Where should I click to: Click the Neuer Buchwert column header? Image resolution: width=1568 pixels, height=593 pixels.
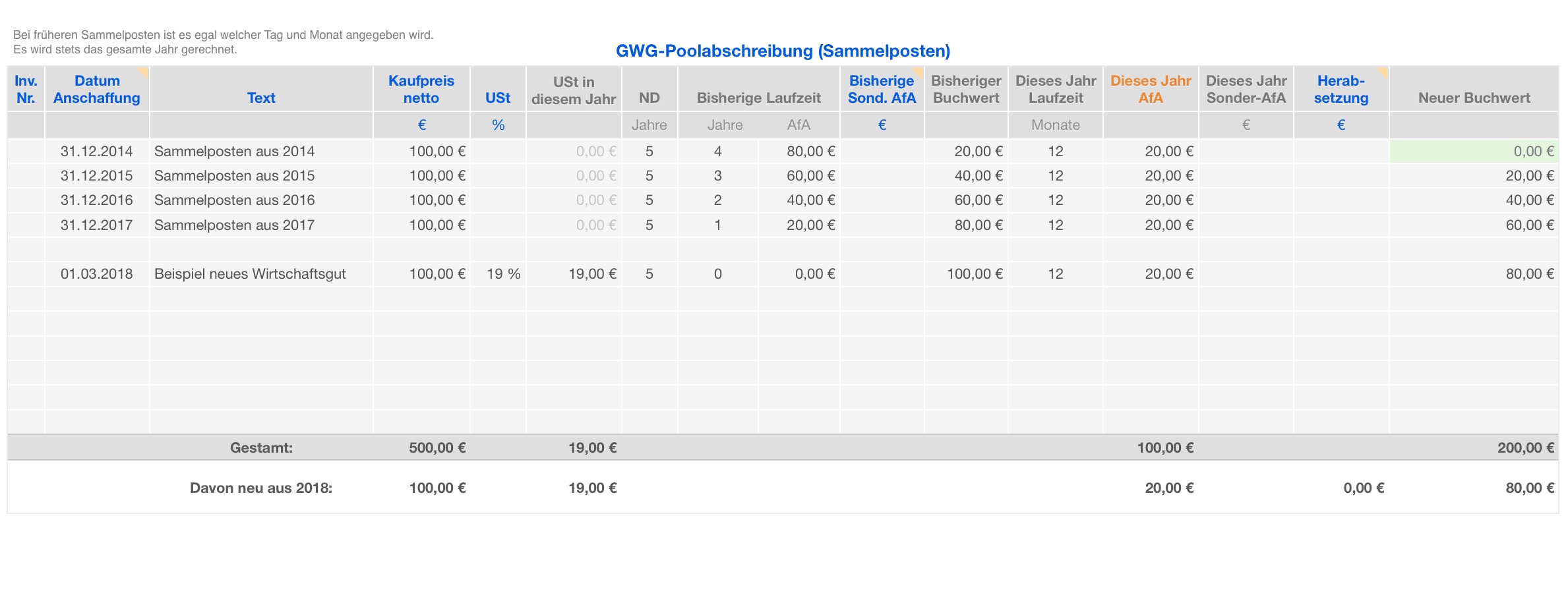(x=1474, y=98)
